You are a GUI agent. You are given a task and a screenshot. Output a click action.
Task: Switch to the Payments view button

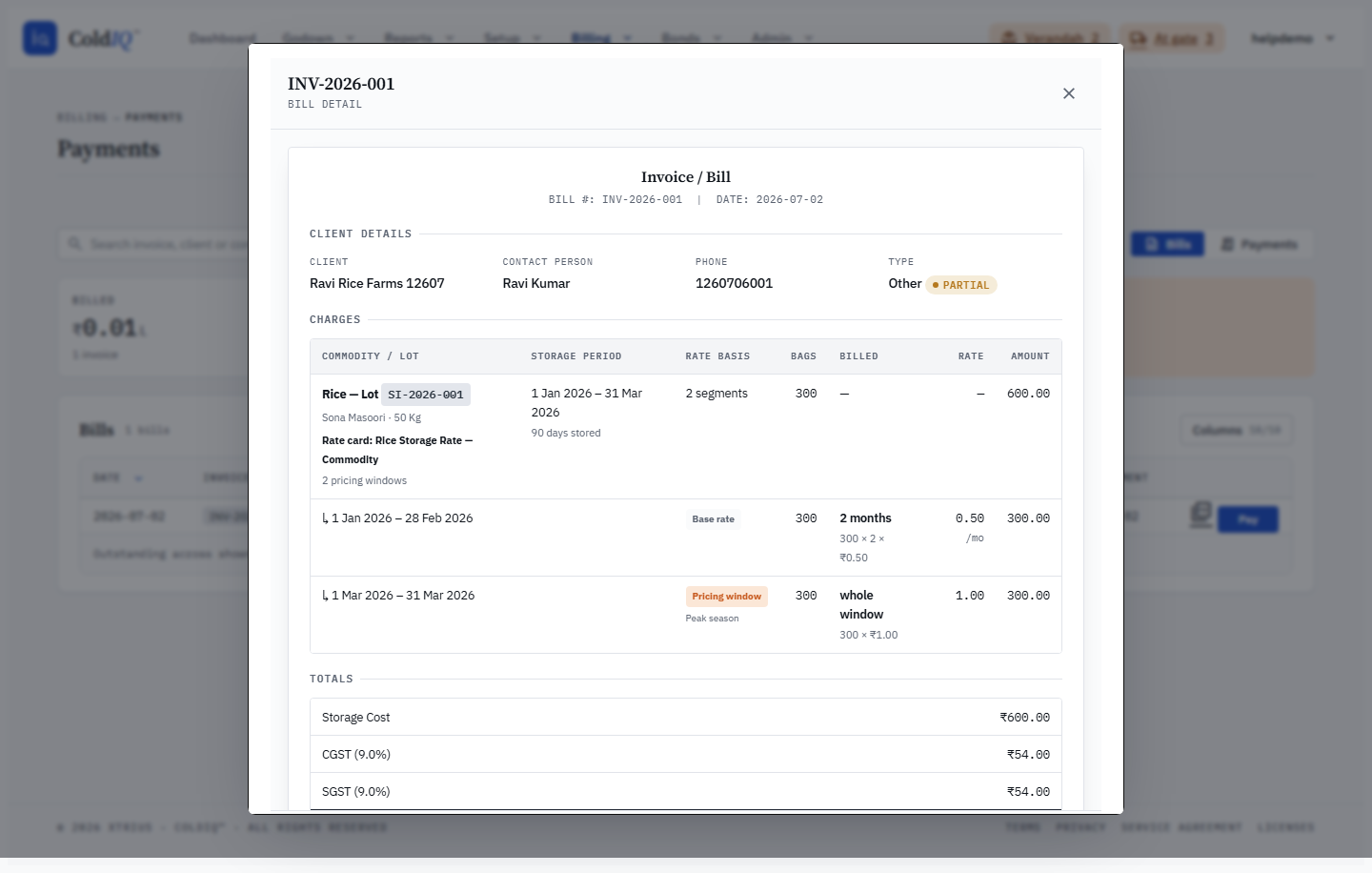point(1259,245)
